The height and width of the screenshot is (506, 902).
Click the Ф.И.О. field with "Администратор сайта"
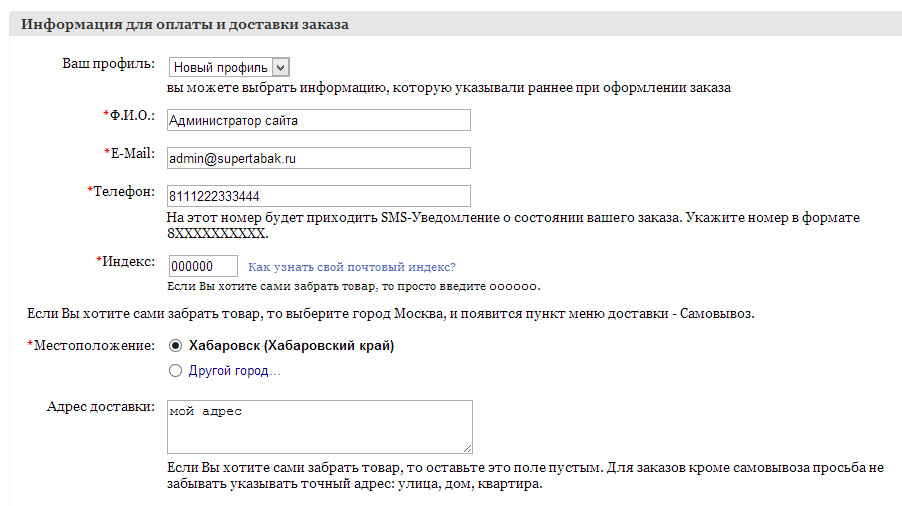[x=319, y=120]
